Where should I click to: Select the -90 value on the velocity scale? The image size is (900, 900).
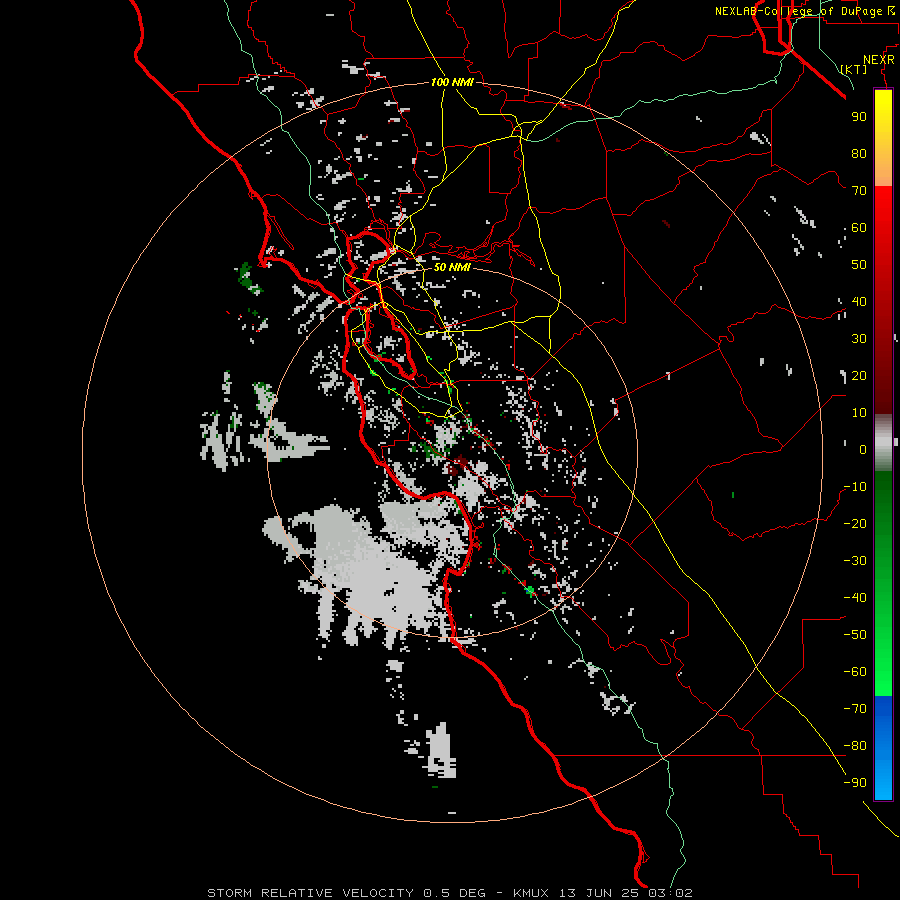tap(855, 782)
